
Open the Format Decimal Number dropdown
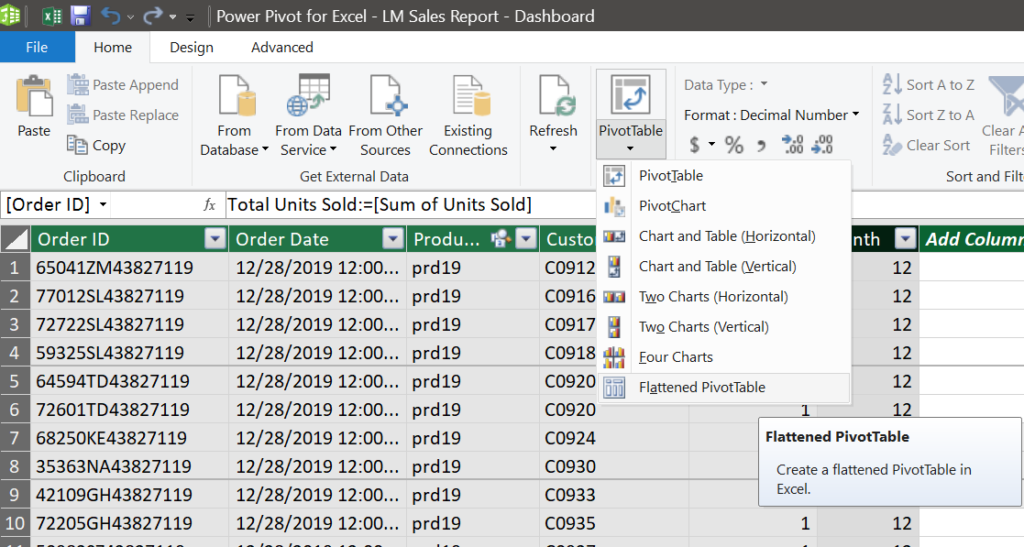point(855,115)
